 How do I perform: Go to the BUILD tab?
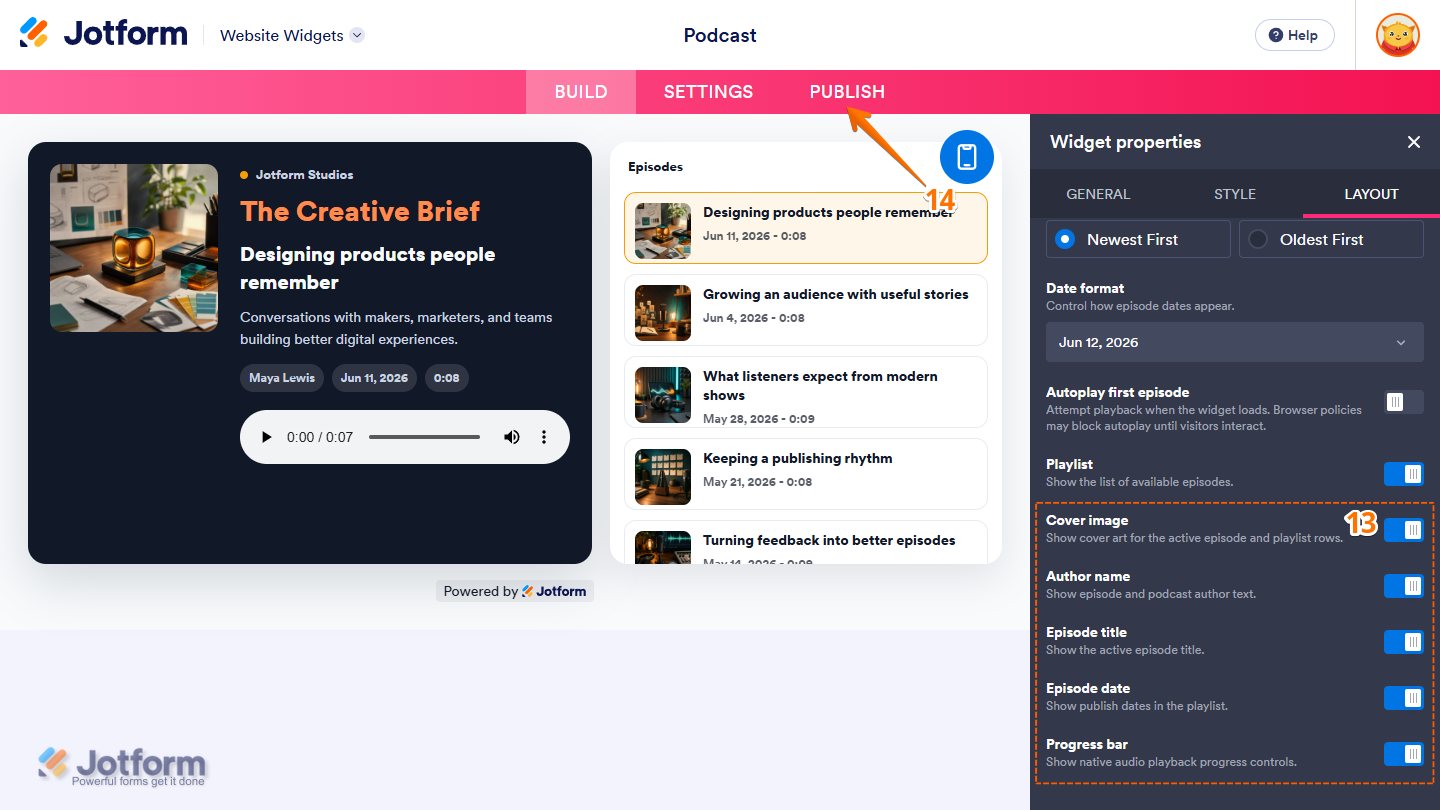(581, 92)
